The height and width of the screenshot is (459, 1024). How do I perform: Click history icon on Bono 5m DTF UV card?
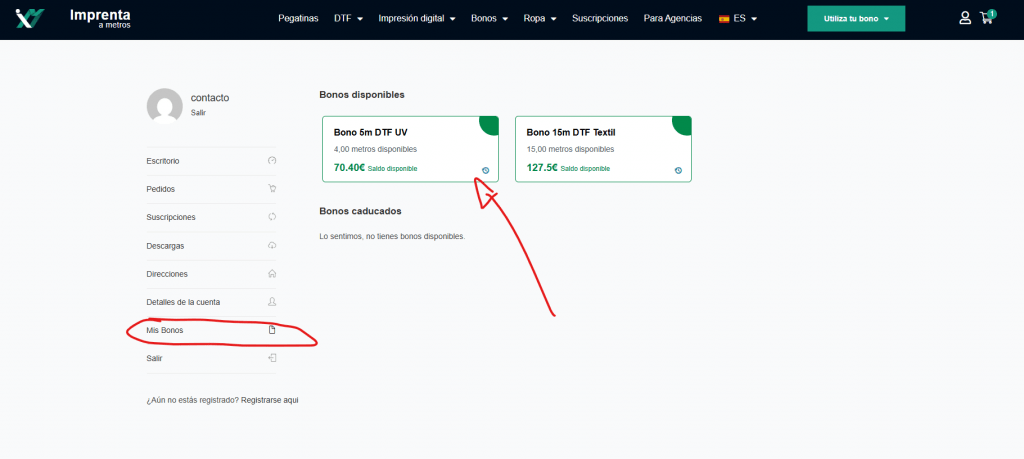pyautogui.click(x=485, y=170)
